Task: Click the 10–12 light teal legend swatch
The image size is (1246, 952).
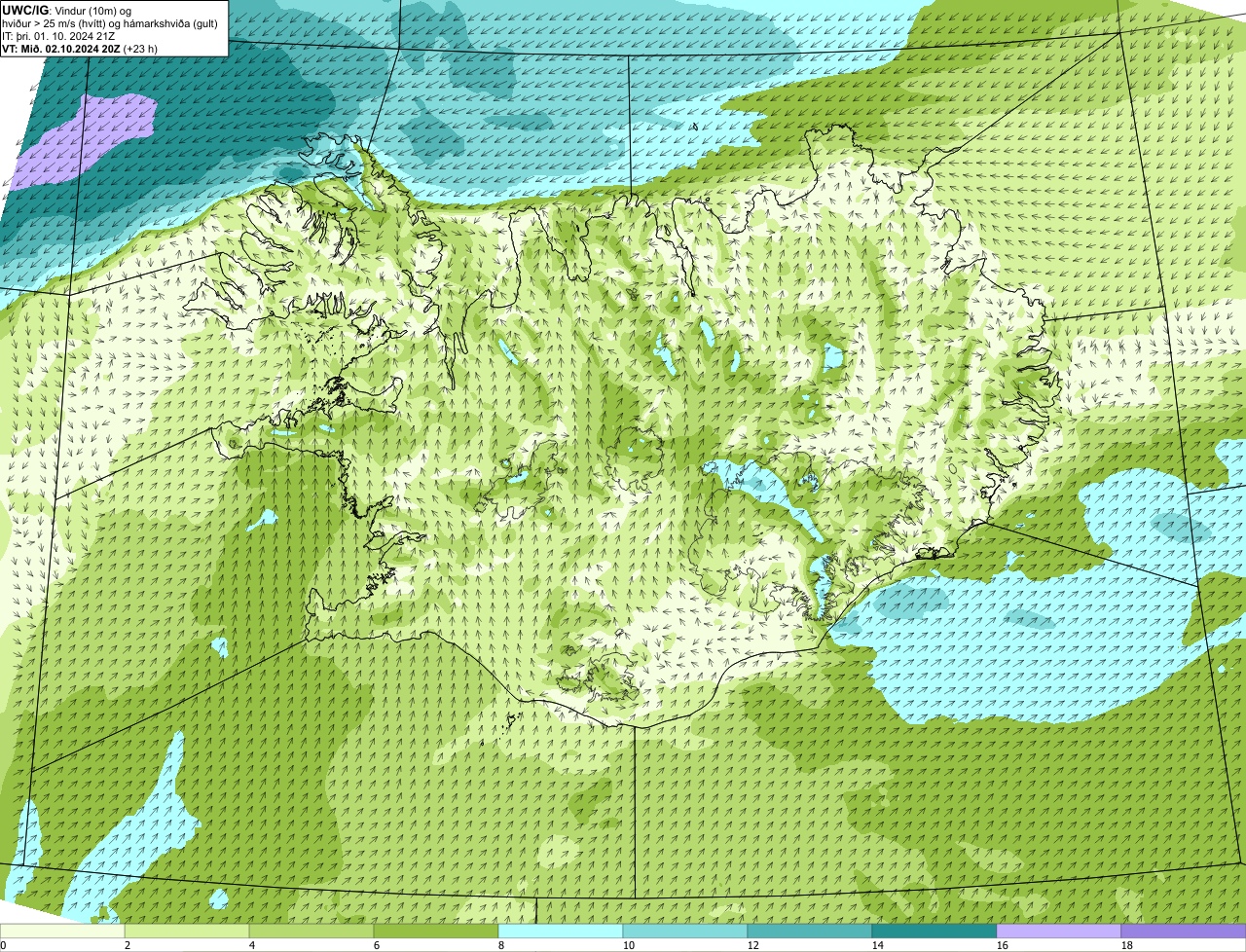Action: click(685, 932)
